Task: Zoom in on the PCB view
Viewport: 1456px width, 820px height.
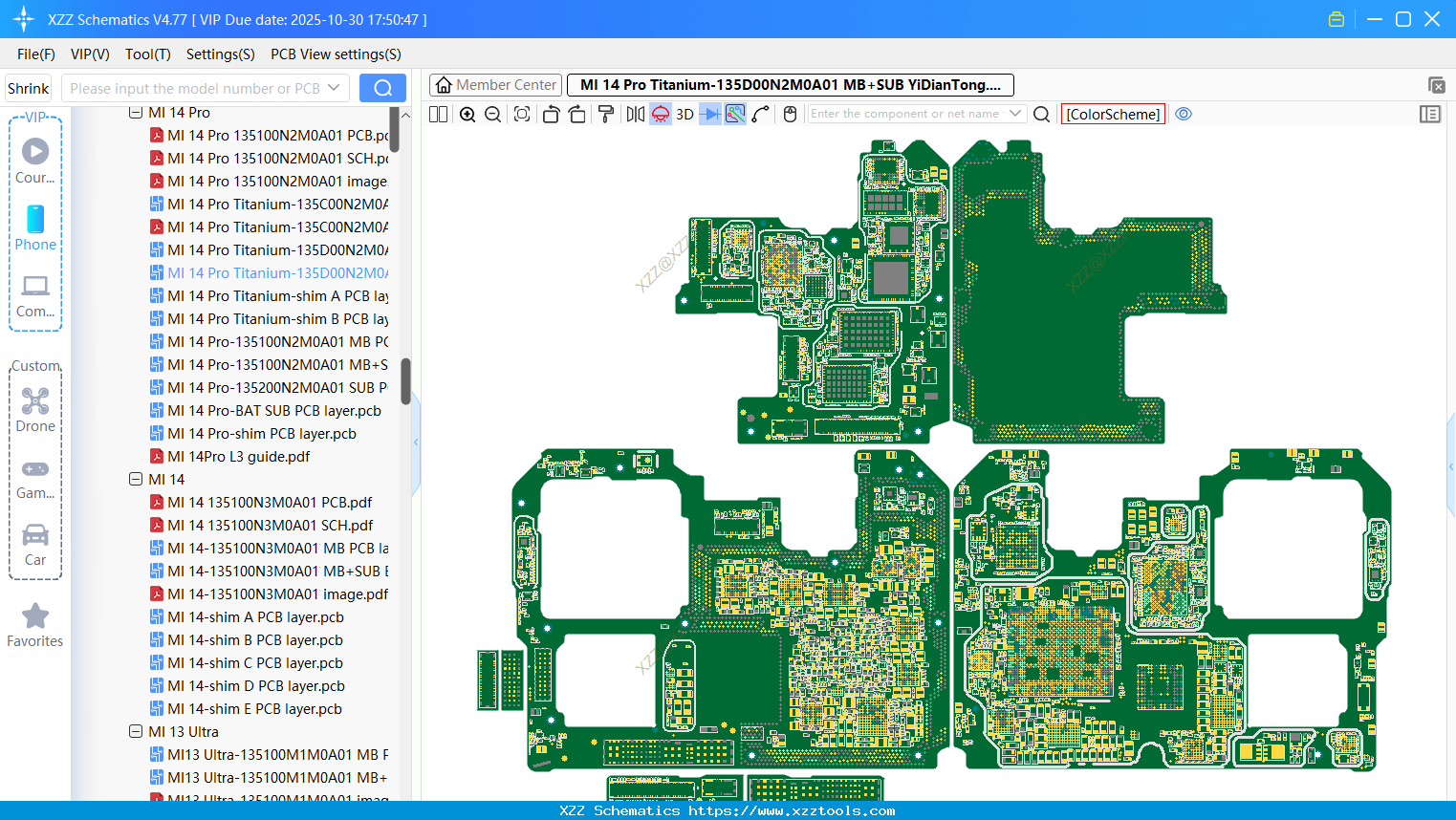Action: pos(467,115)
